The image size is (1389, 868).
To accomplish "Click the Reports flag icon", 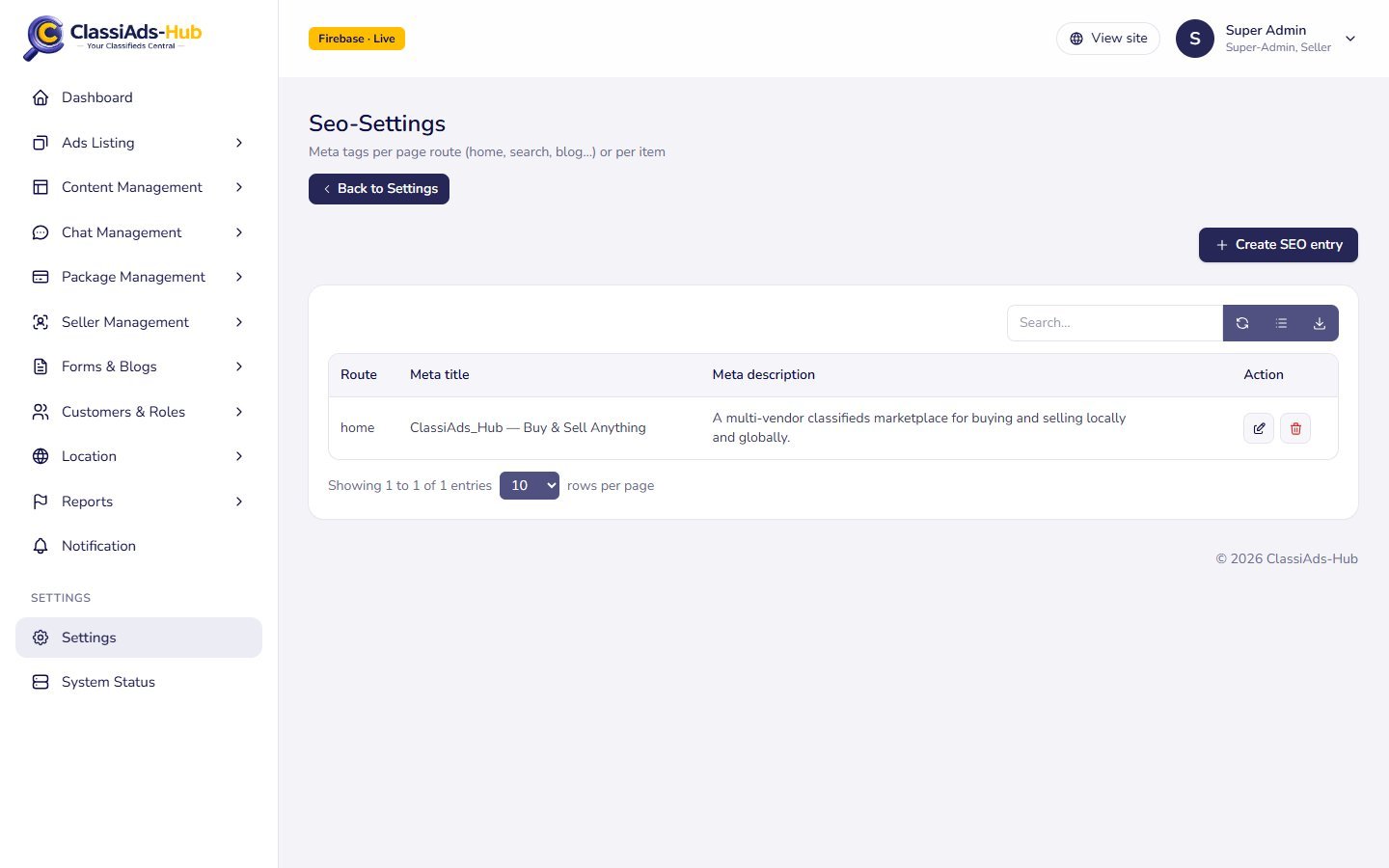I will 41,502.
